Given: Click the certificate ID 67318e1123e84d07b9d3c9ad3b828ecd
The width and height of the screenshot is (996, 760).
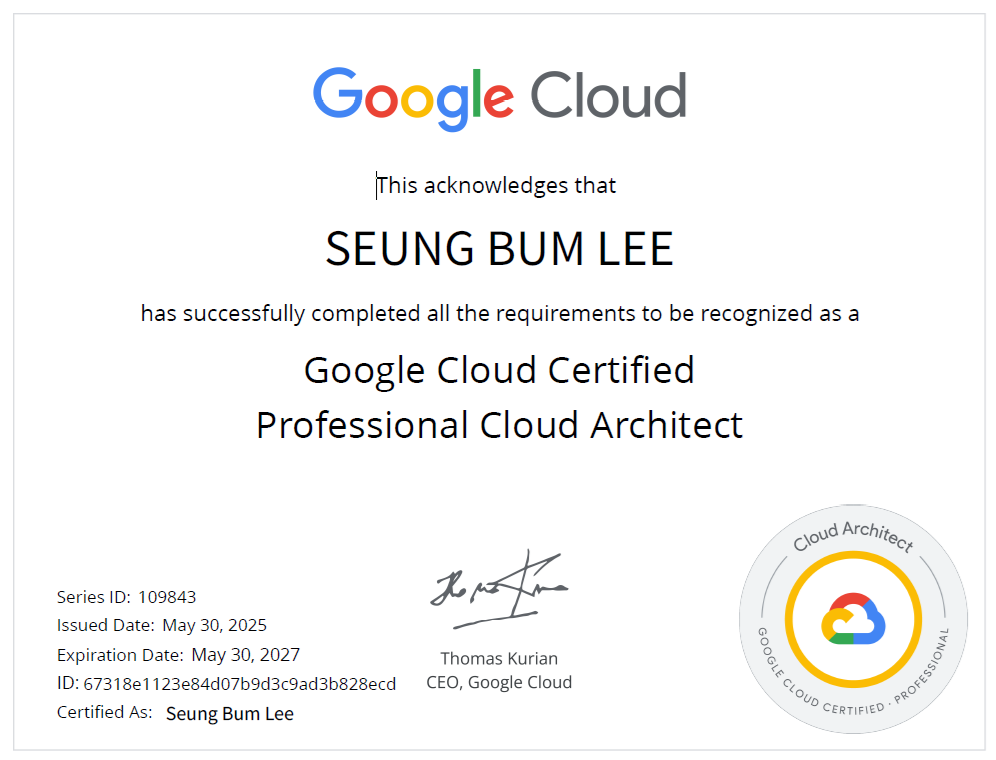Looking at the screenshot, I should pos(239,684).
